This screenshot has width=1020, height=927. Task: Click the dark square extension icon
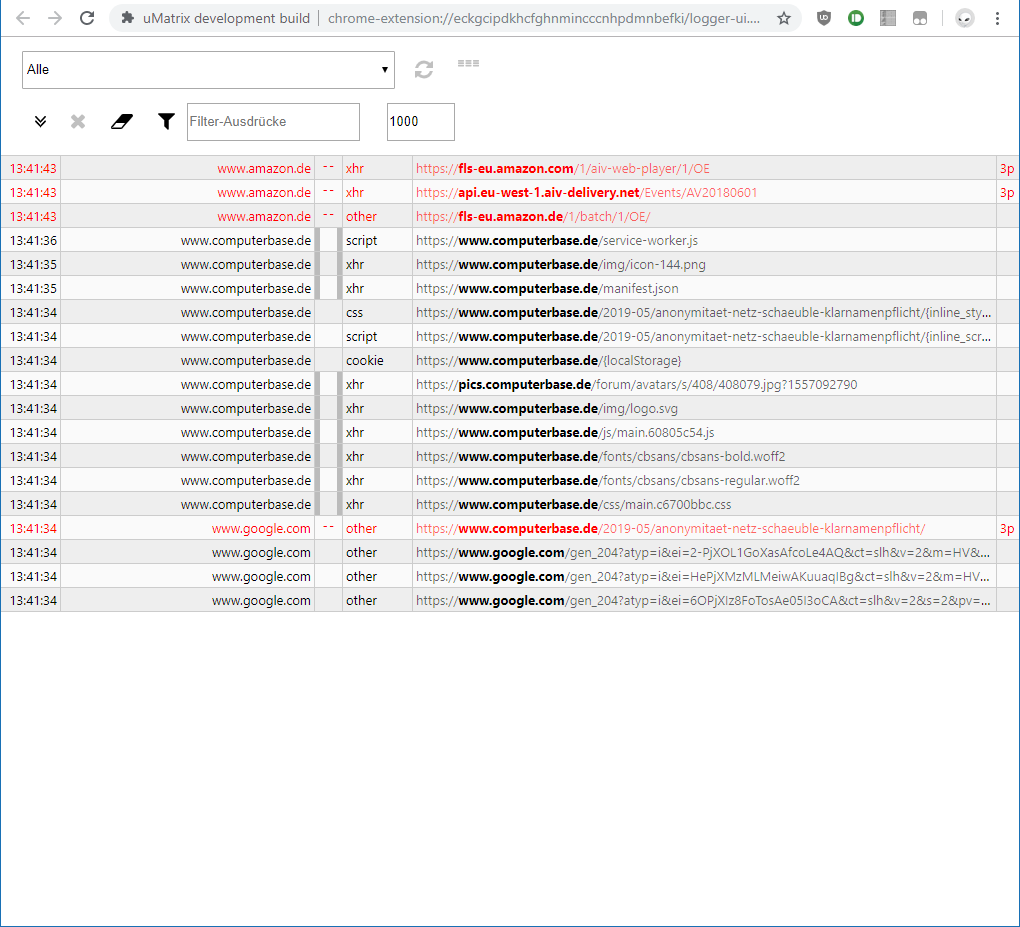point(920,18)
